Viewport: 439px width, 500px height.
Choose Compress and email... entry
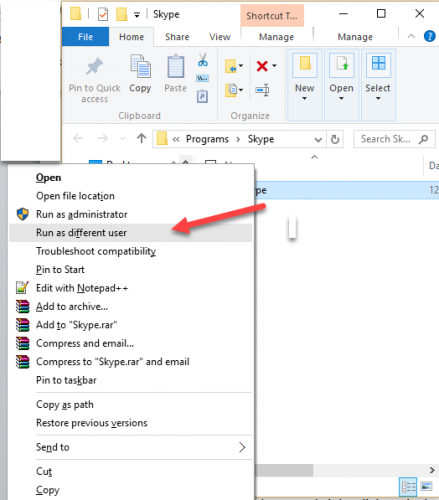coord(131,343)
